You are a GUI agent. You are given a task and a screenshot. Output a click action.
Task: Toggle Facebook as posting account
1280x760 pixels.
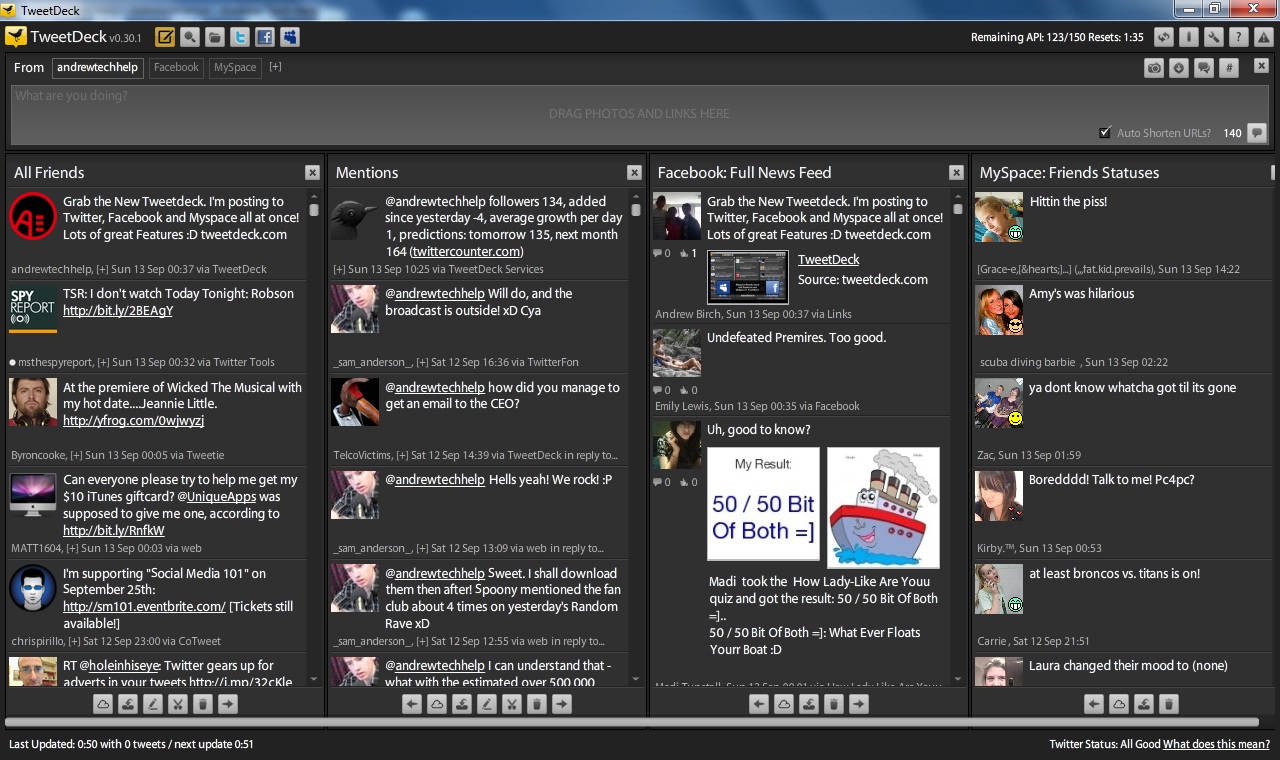[x=177, y=67]
